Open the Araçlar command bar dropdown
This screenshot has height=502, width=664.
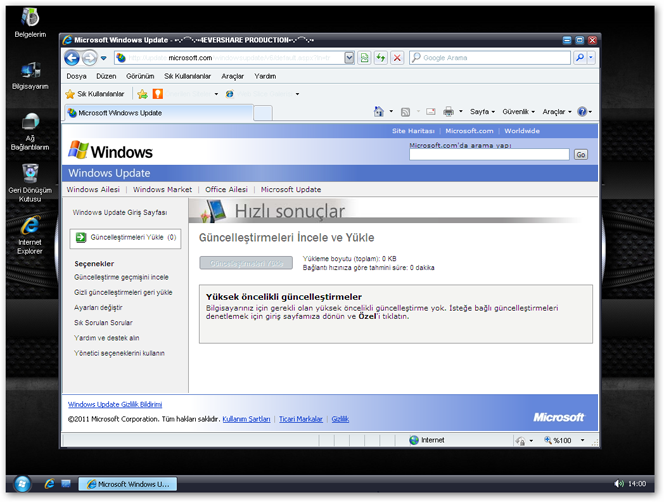[x=557, y=112]
